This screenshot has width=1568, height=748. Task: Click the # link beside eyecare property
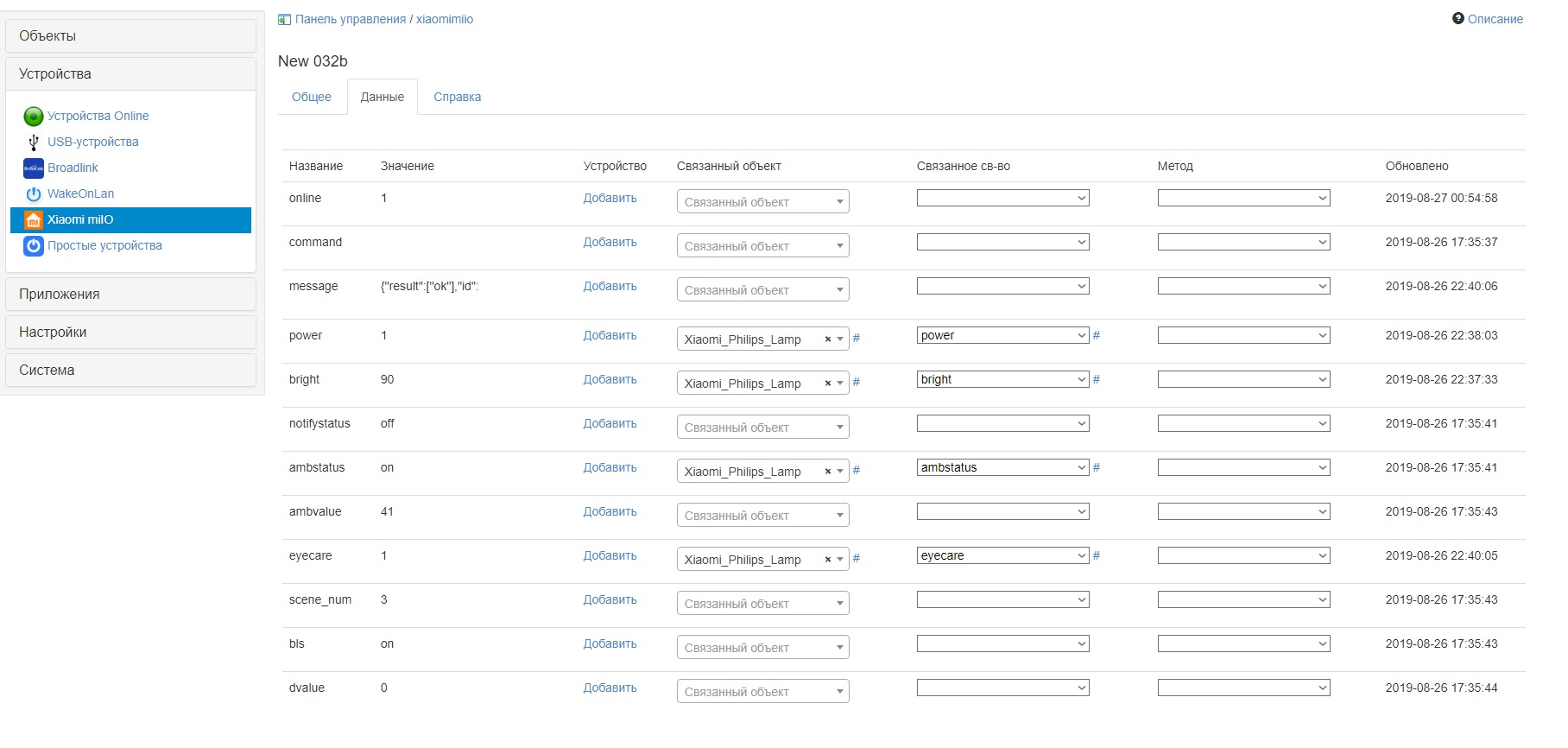(x=1097, y=556)
